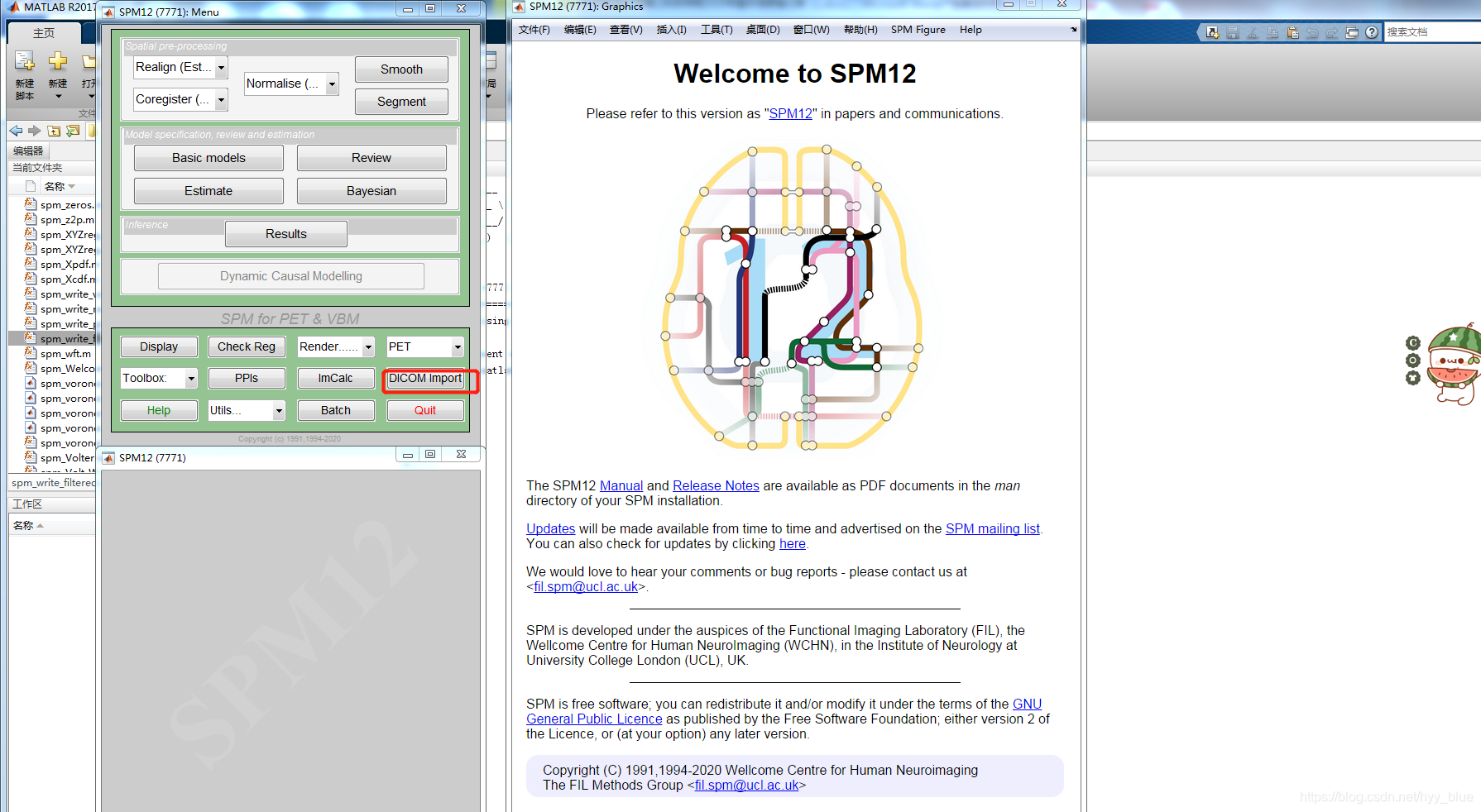Click the switch windows icon
Screen dimensions: 1481x812
(x=1352, y=32)
